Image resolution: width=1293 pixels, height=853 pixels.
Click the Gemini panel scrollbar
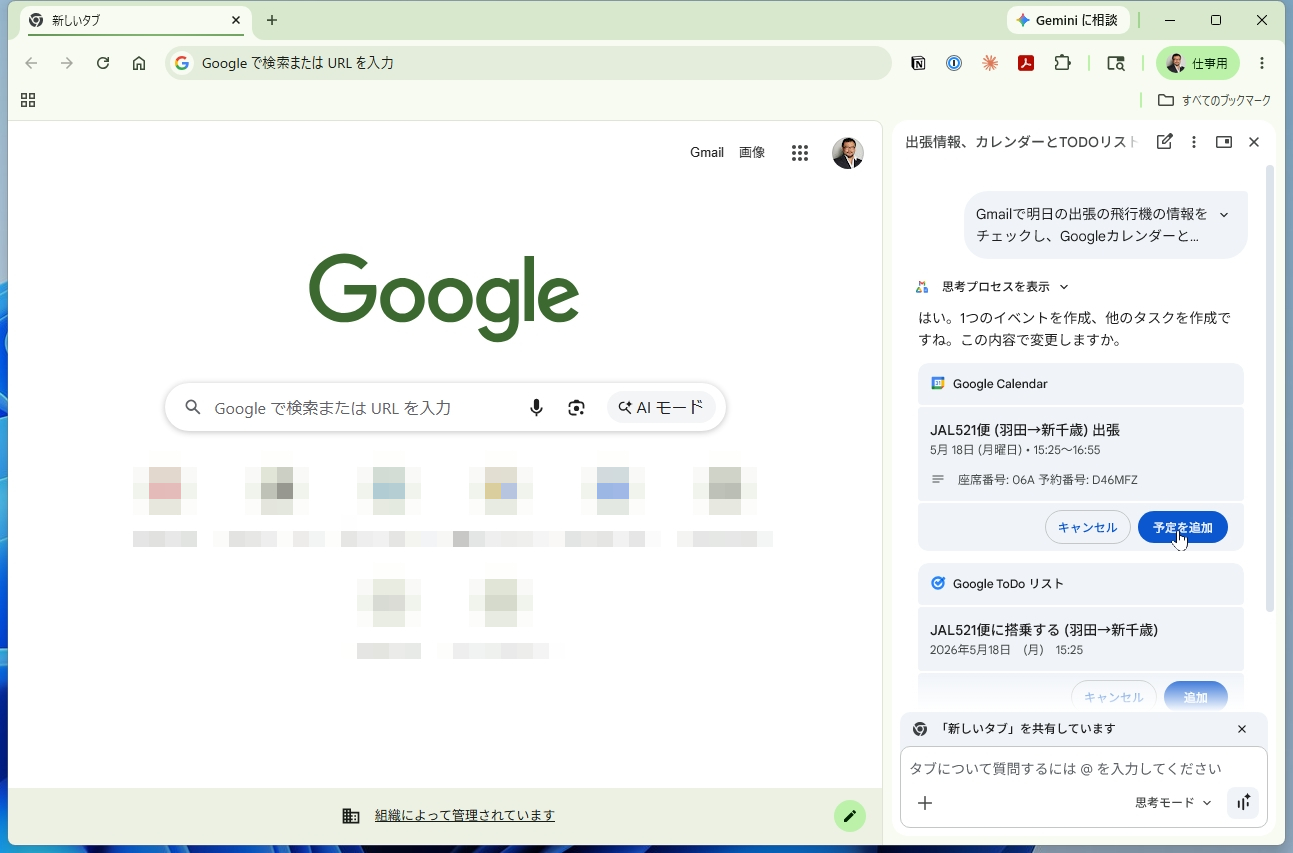(1270, 389)
